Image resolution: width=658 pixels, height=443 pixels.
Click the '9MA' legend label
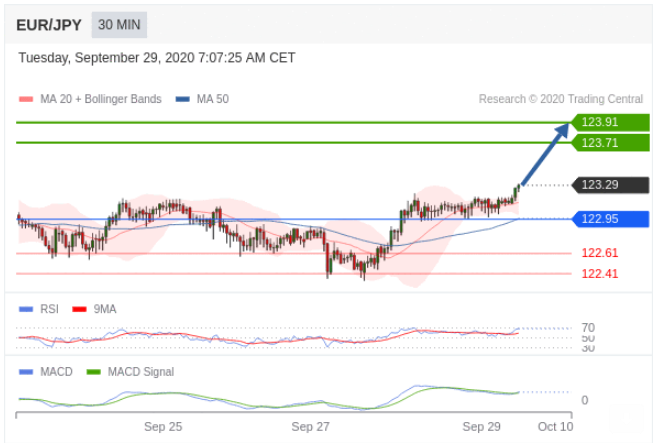(105, 309)
